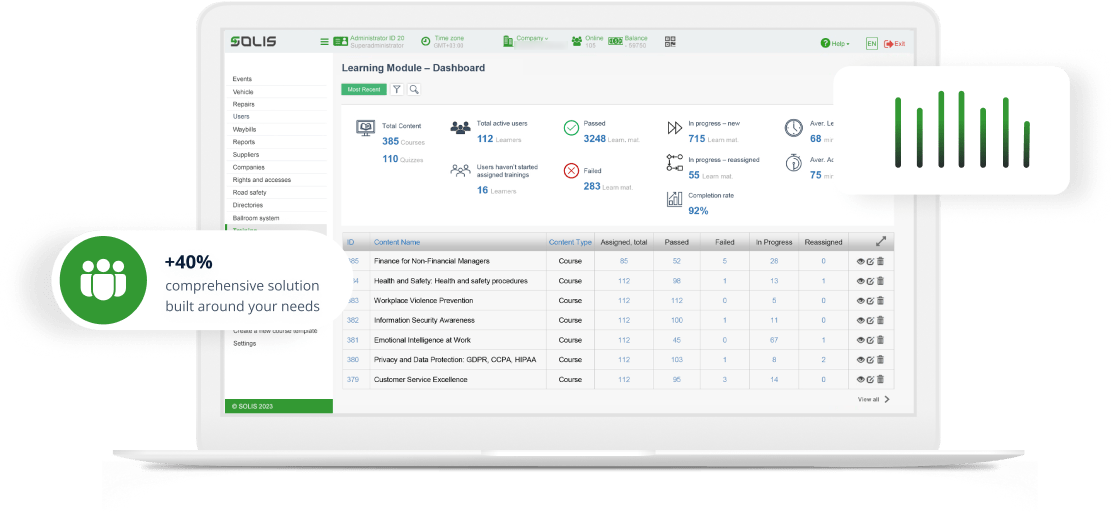Click the Completion rate chart icon
The image size is (1111, 512).
click(674, 199)
